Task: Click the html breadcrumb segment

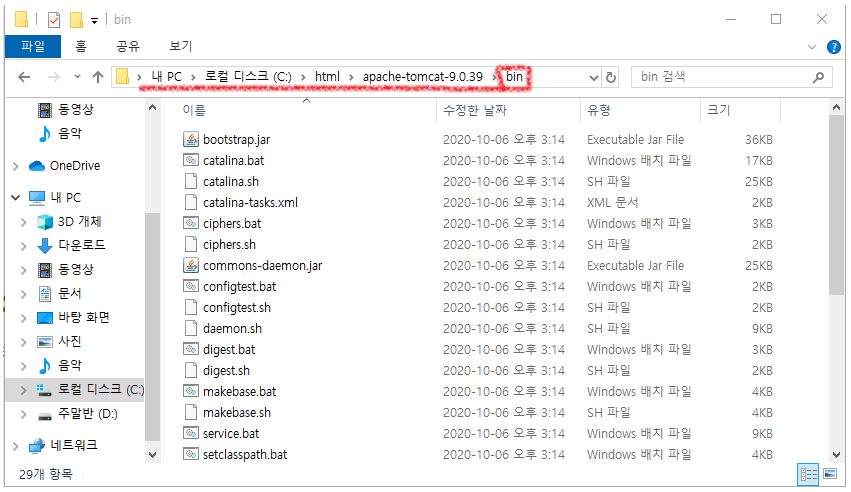Action: 327,77
